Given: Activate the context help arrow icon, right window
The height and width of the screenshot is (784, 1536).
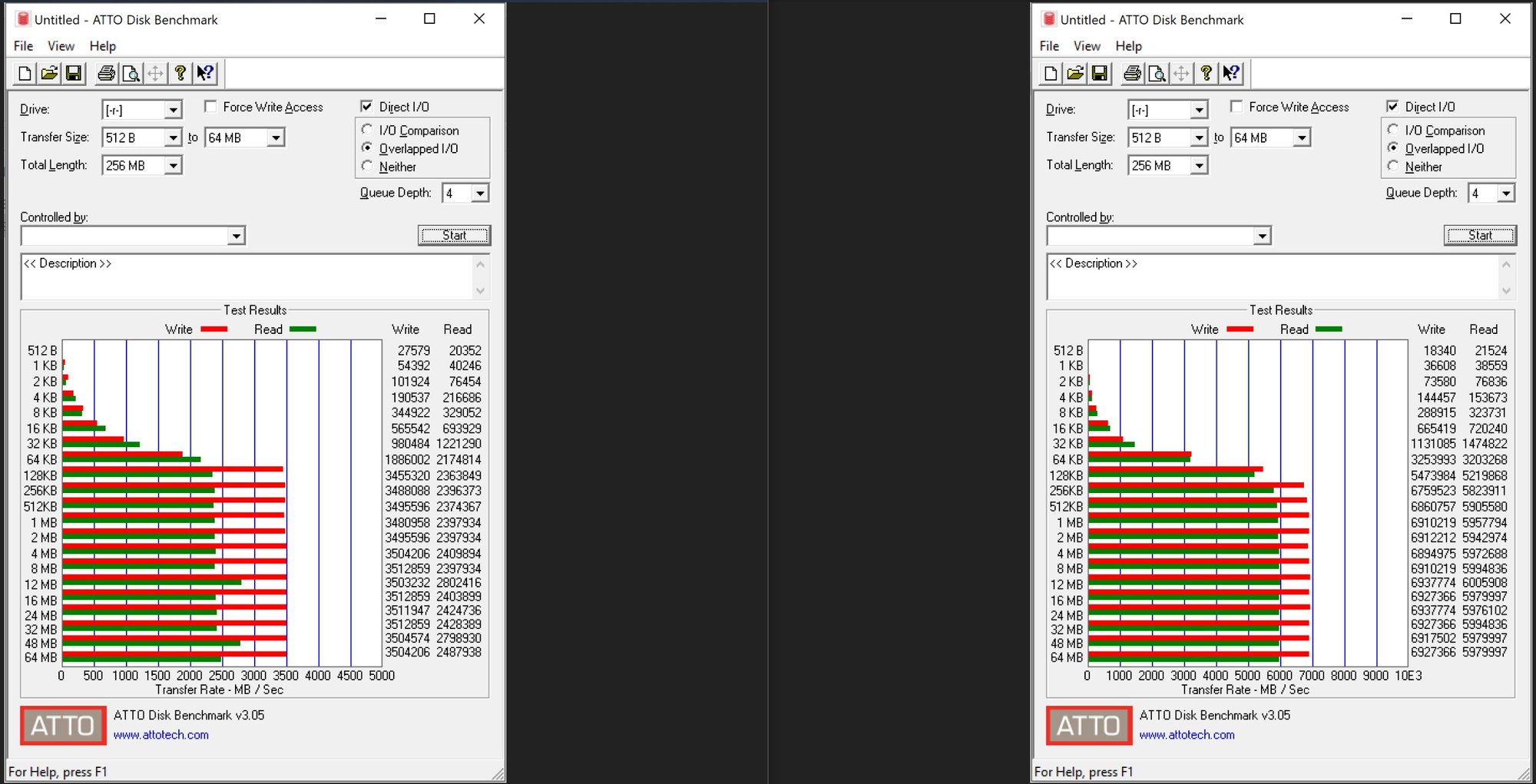Looking at the screenshot, I should coord(1231,73).
